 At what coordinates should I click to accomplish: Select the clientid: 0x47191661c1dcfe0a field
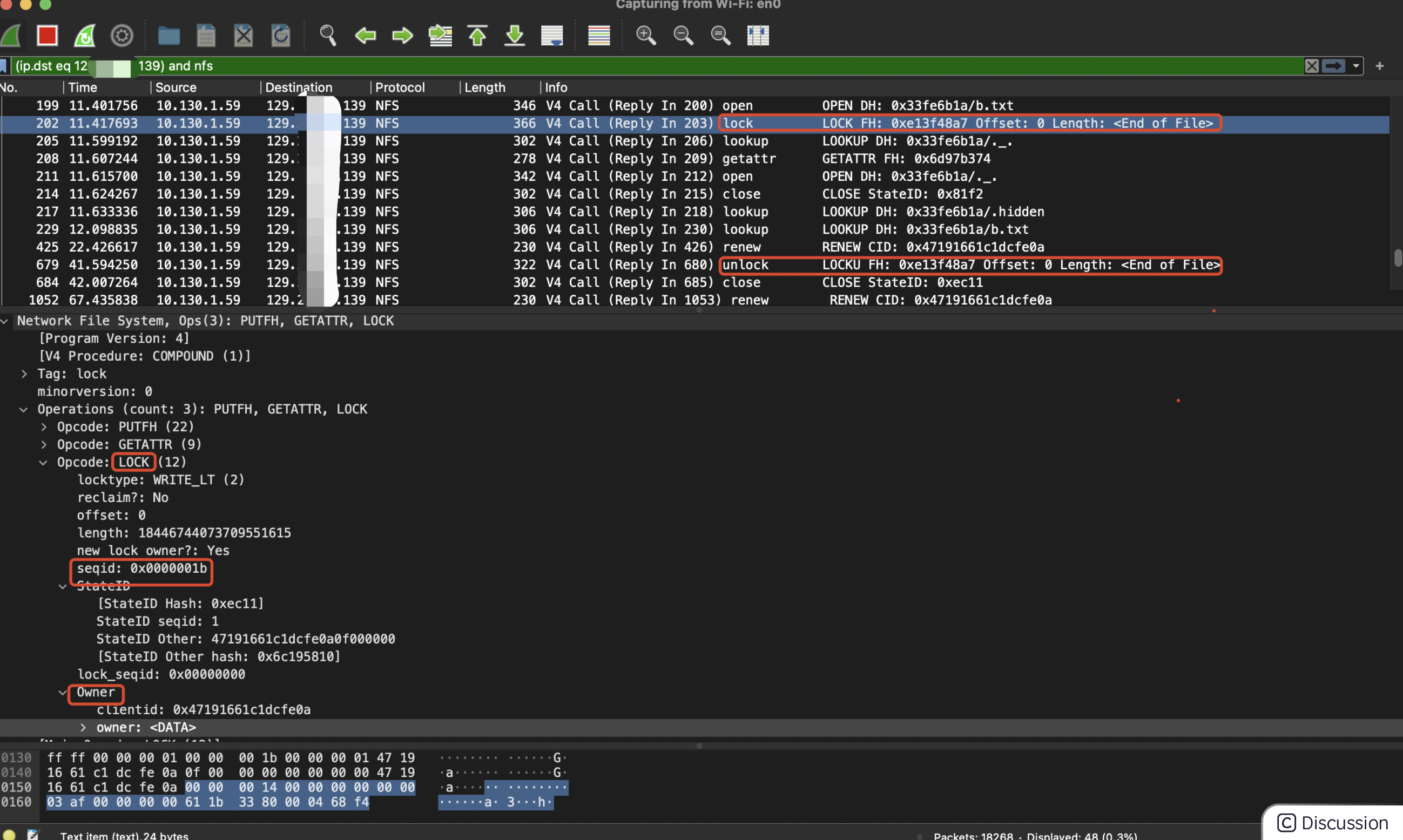pos(203,710)
